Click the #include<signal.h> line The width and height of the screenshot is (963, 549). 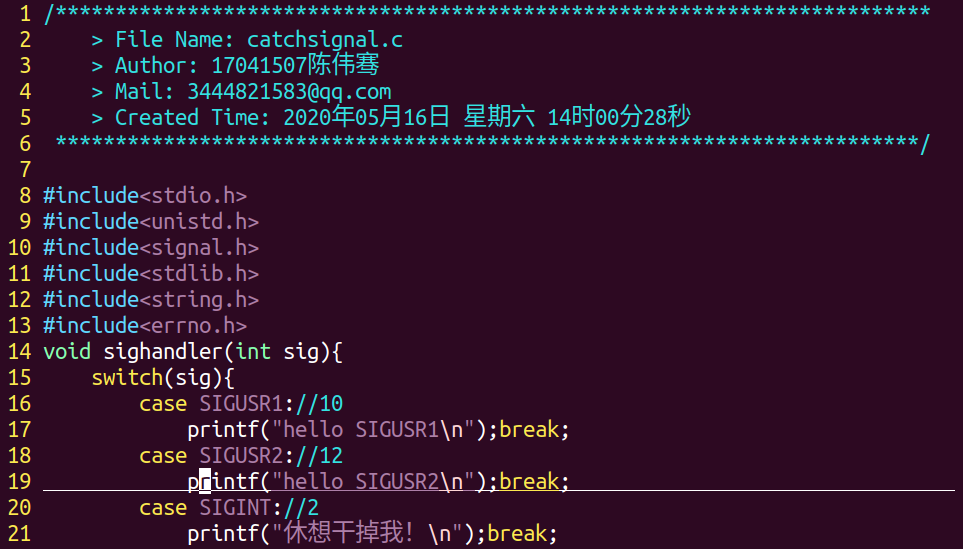coord(151,248)
